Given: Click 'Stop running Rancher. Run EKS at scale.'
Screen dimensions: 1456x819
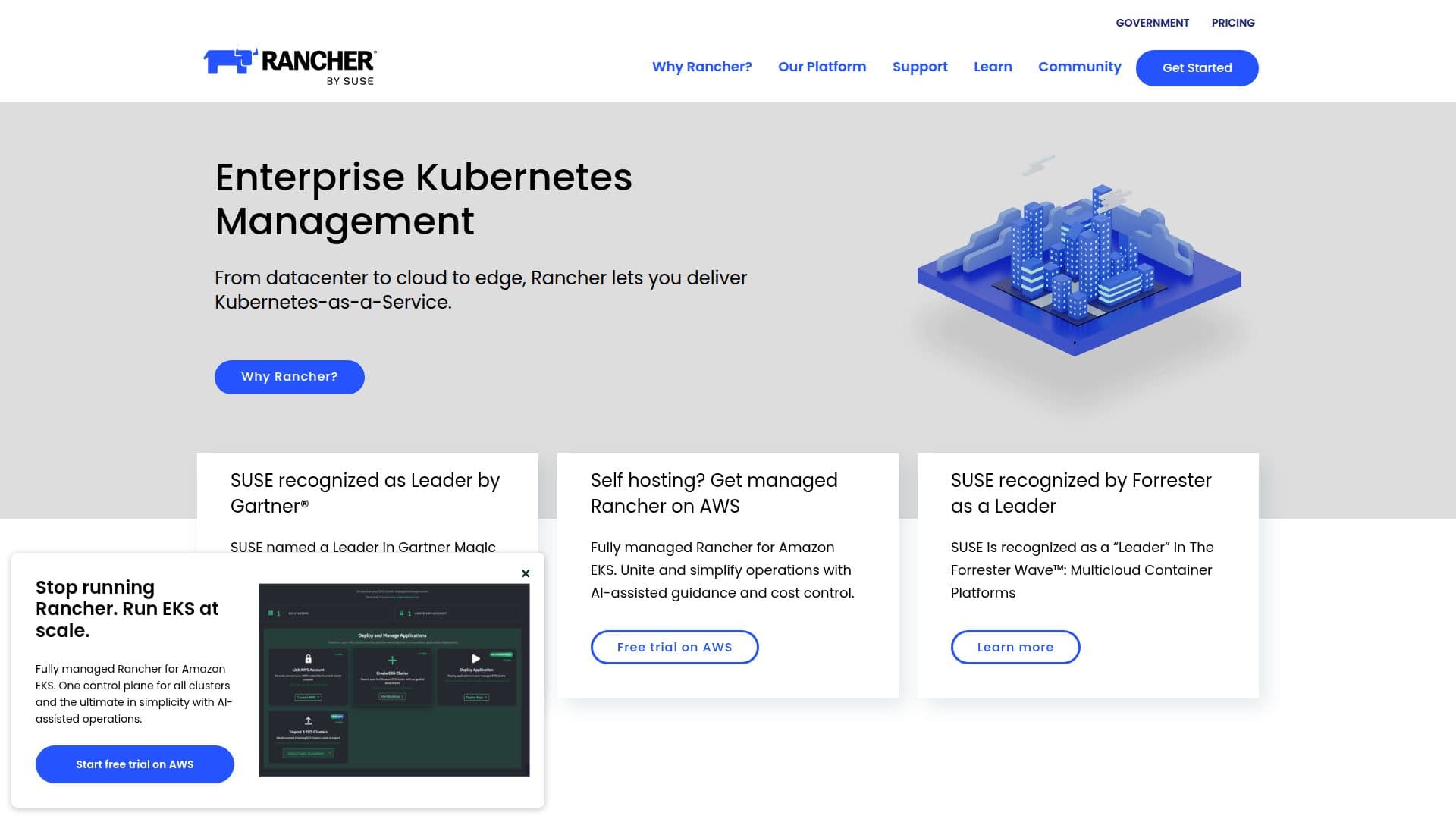Looking at the screenshot, I should pyautogui.click(x=127, y=609).
